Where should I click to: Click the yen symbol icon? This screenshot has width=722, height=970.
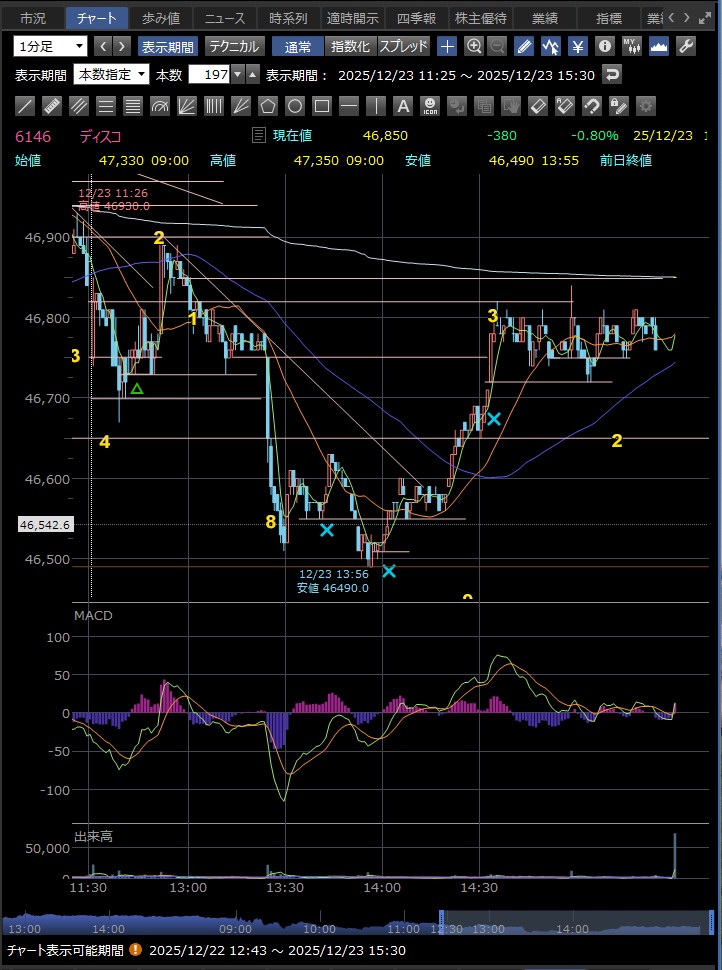578,46
